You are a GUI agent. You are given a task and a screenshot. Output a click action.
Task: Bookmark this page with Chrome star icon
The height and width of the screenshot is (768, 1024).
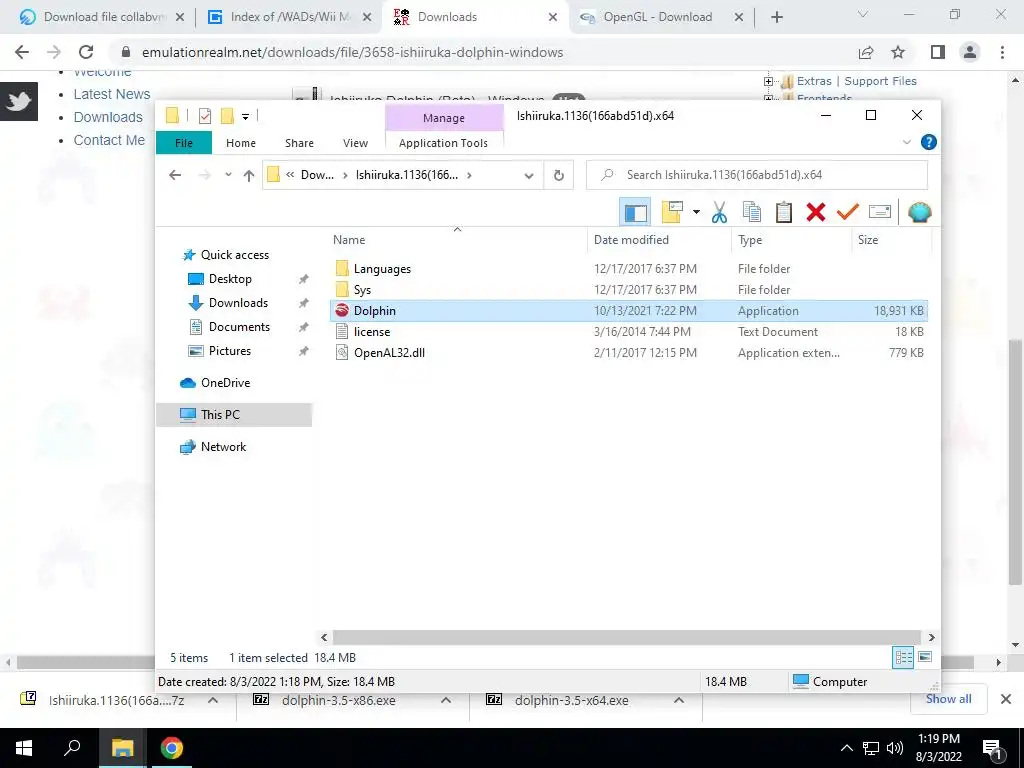(898, 52)
